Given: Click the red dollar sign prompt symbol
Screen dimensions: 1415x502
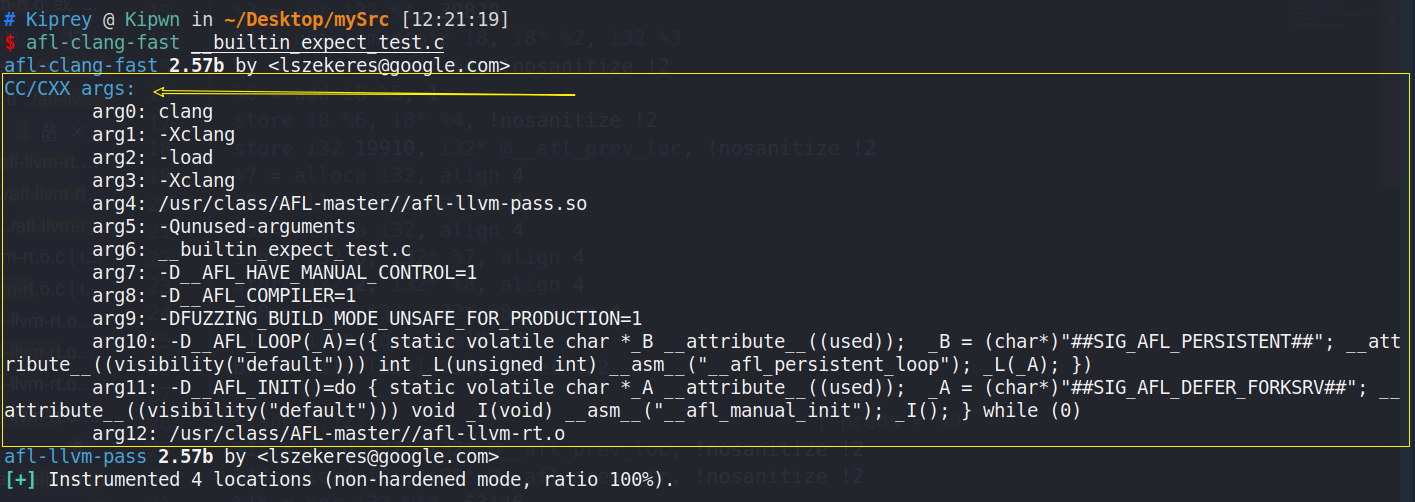Looking at the screenshot, I should point(10,43).
